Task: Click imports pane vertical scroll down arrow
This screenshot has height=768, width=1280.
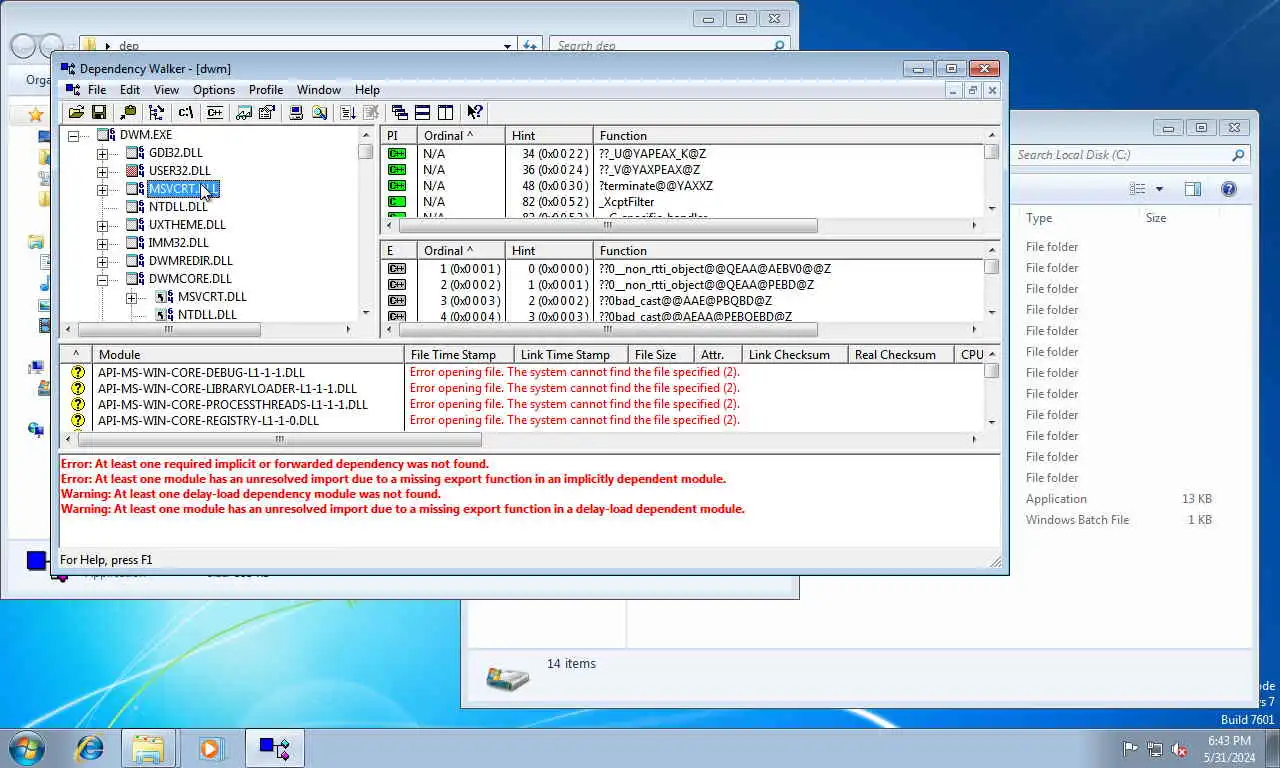Action: pyautogui.click(x=992, y=208)
